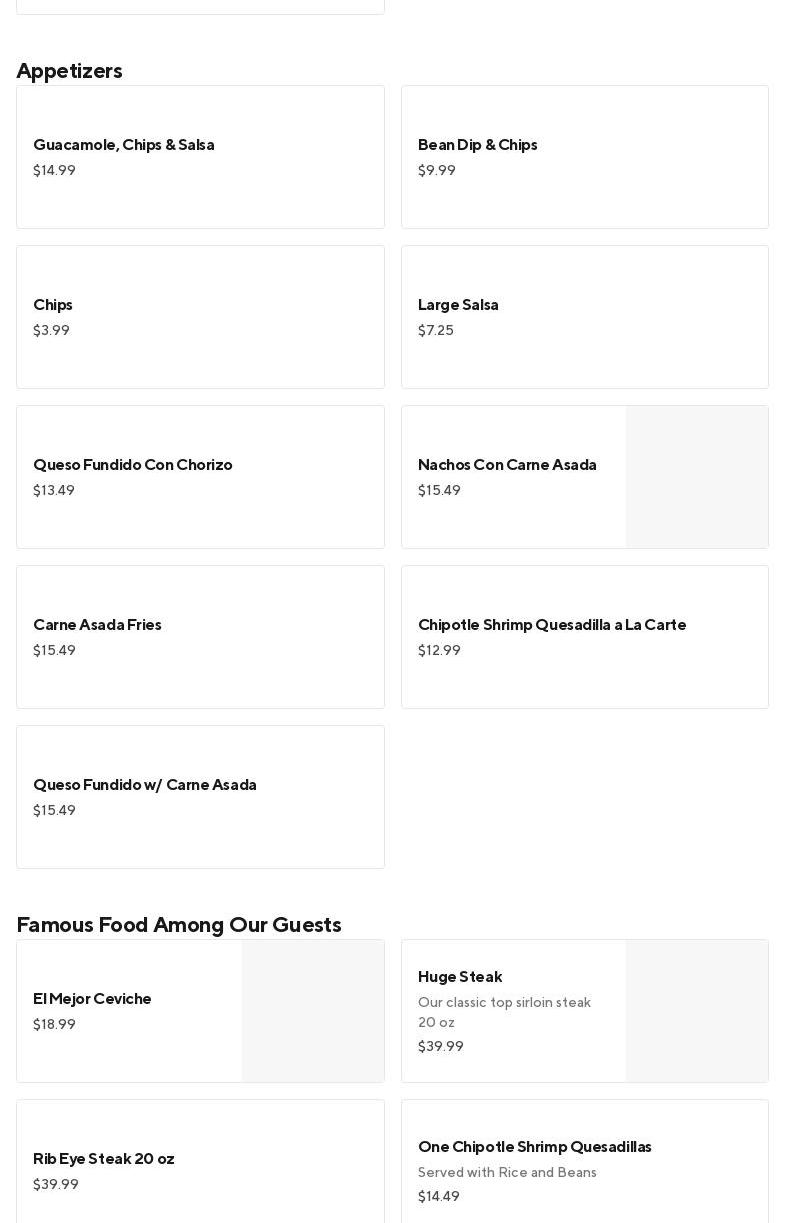
Task: Choose the $3.99 Chips appetizer
Action: [200, 317]
